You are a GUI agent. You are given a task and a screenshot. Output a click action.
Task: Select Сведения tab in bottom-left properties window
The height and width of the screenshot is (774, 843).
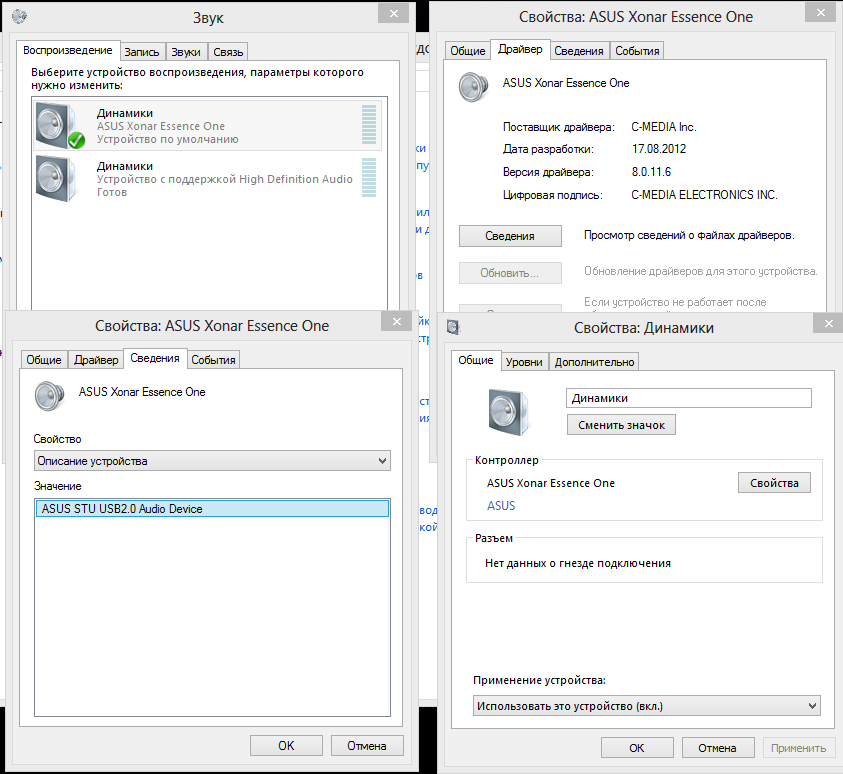click(x=155, y=358)
